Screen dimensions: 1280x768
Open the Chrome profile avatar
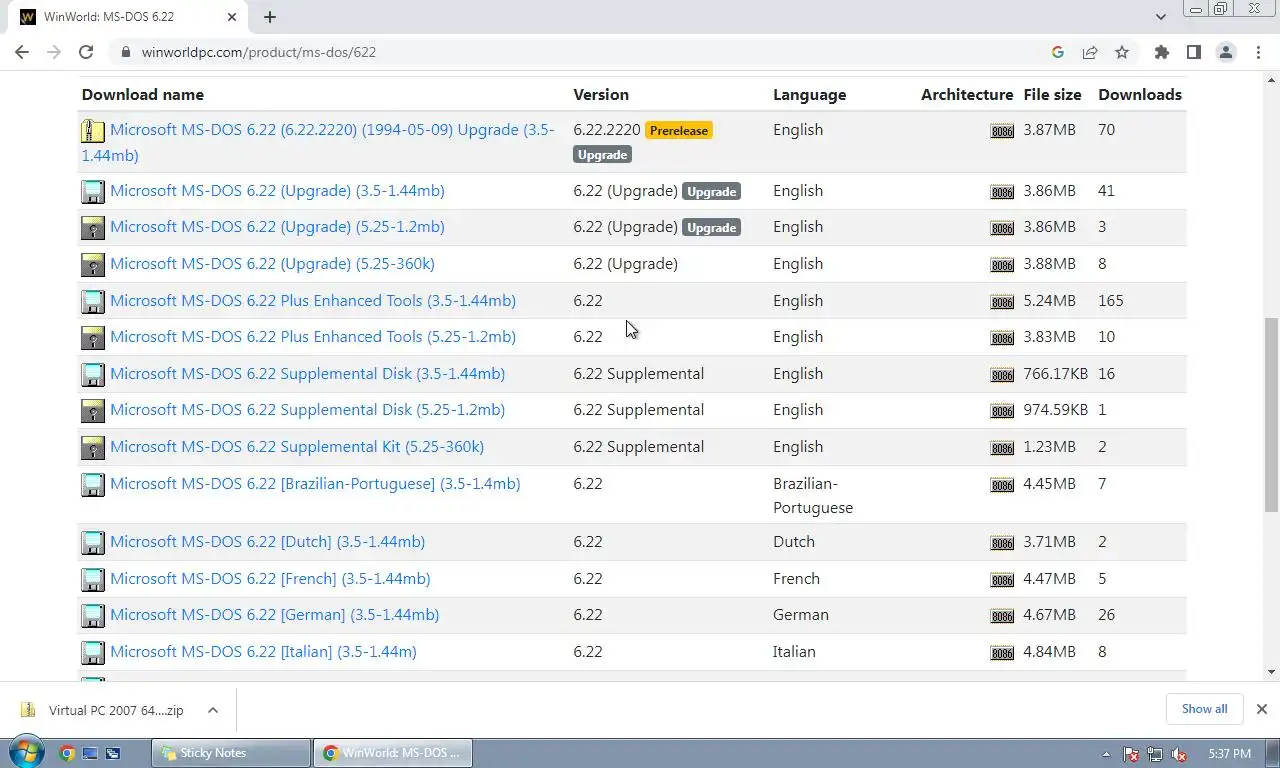click(x=1225, y=52)
